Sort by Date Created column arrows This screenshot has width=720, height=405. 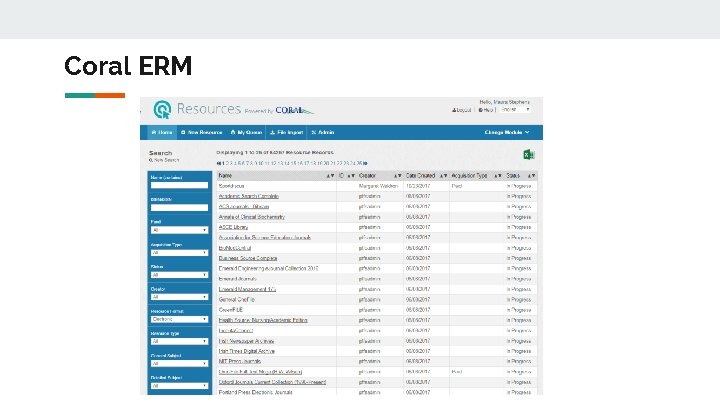click(443, 176)
